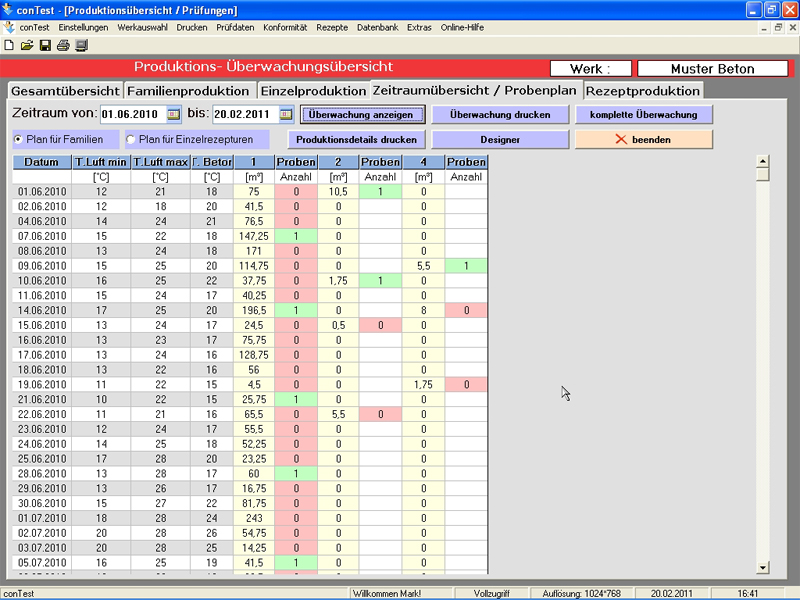Switch to the Gesamtübersicht tab
800x600 pixels.
click(x=65, y=91)
